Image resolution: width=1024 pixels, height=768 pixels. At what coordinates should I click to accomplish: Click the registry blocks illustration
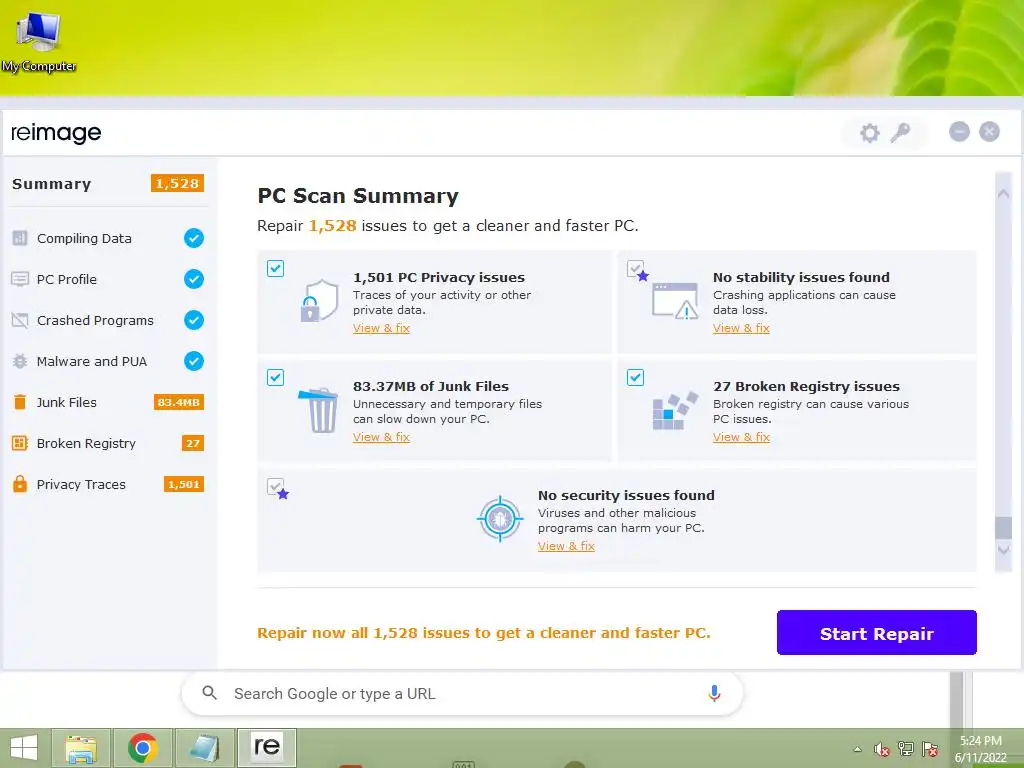675,411
